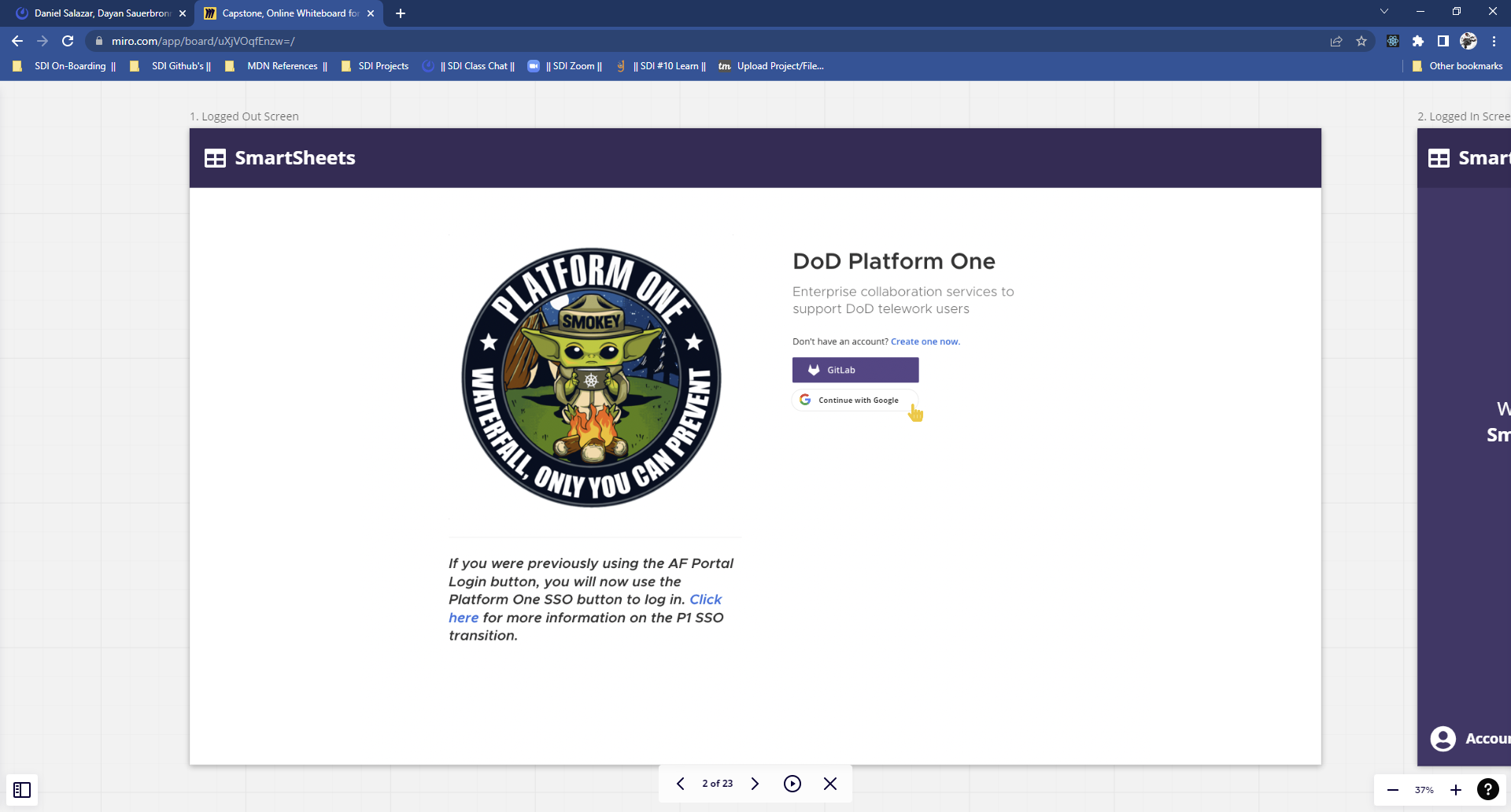Viewport: 1511px width, 812px height.
Task: Click the 37% zoom level indicator
Action: 1424,790
